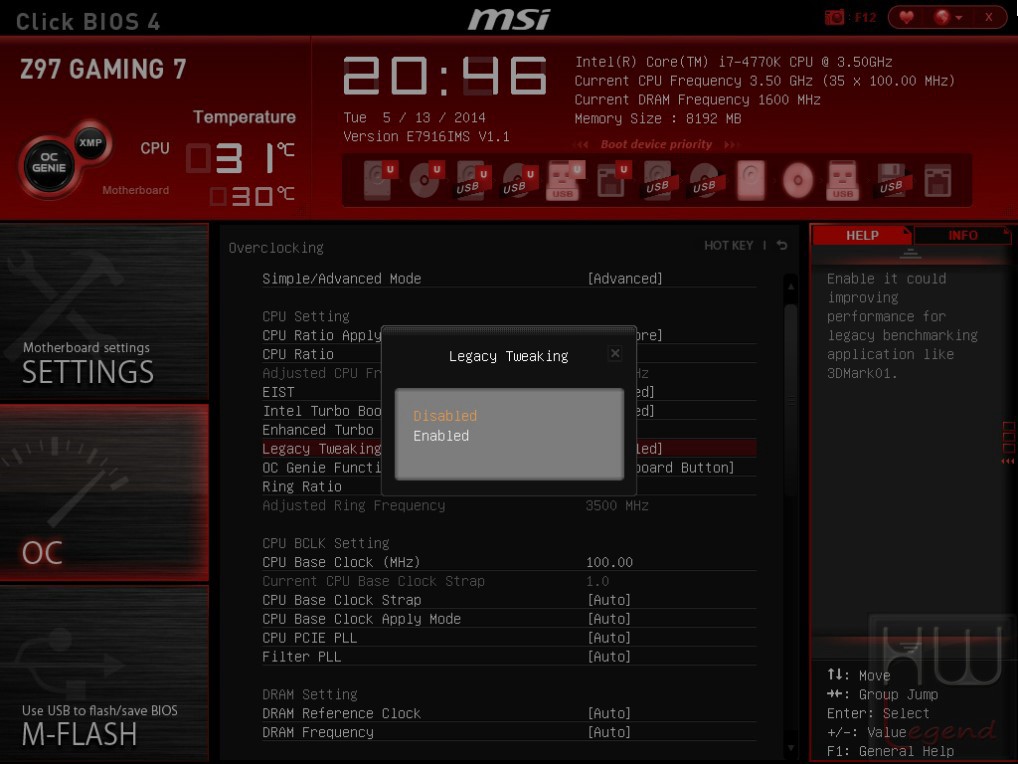Click the Overclocking list scrollbar thumb

(x=790, y=399)
